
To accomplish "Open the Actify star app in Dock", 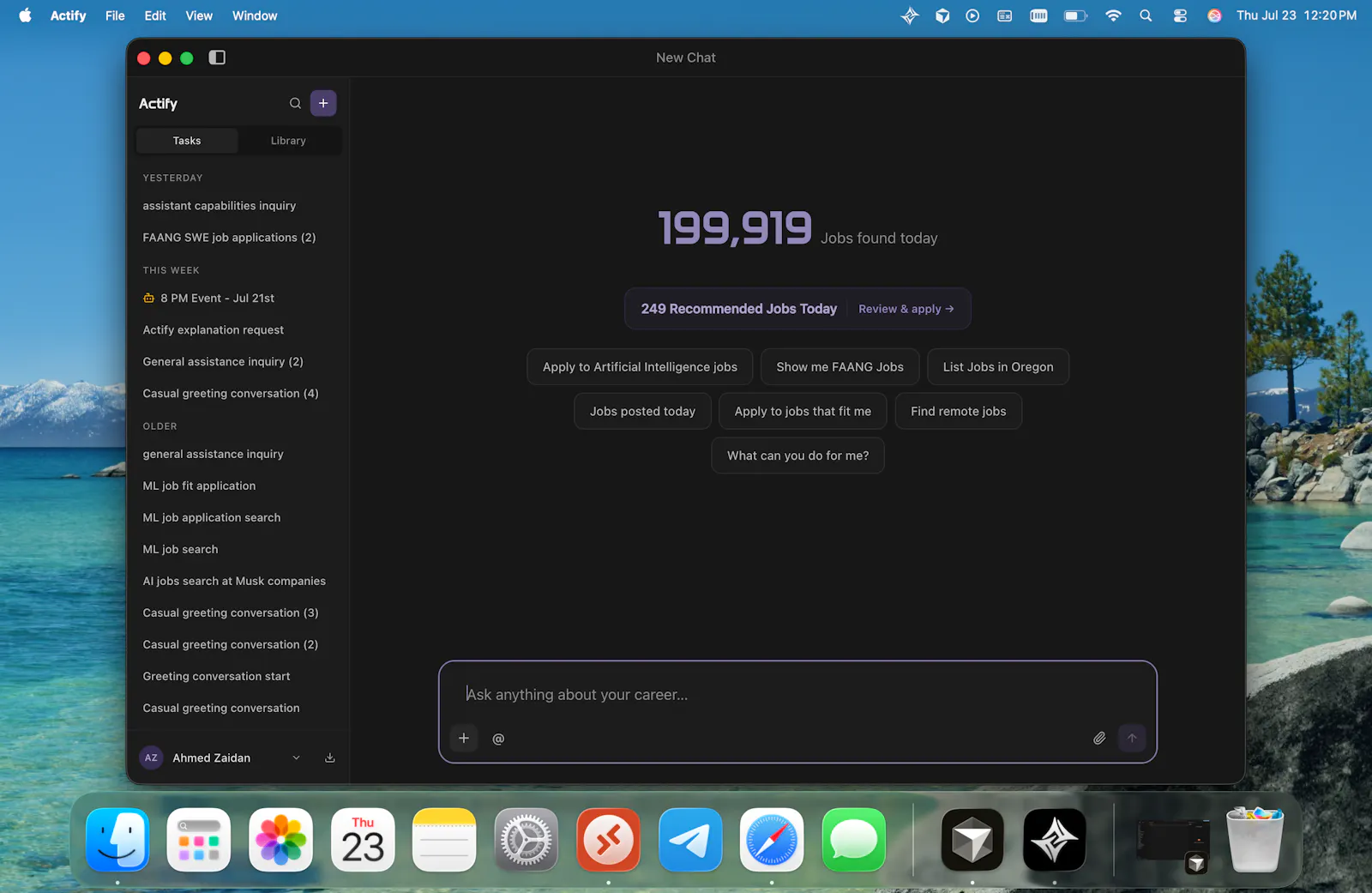I will tap(1055, 840).
